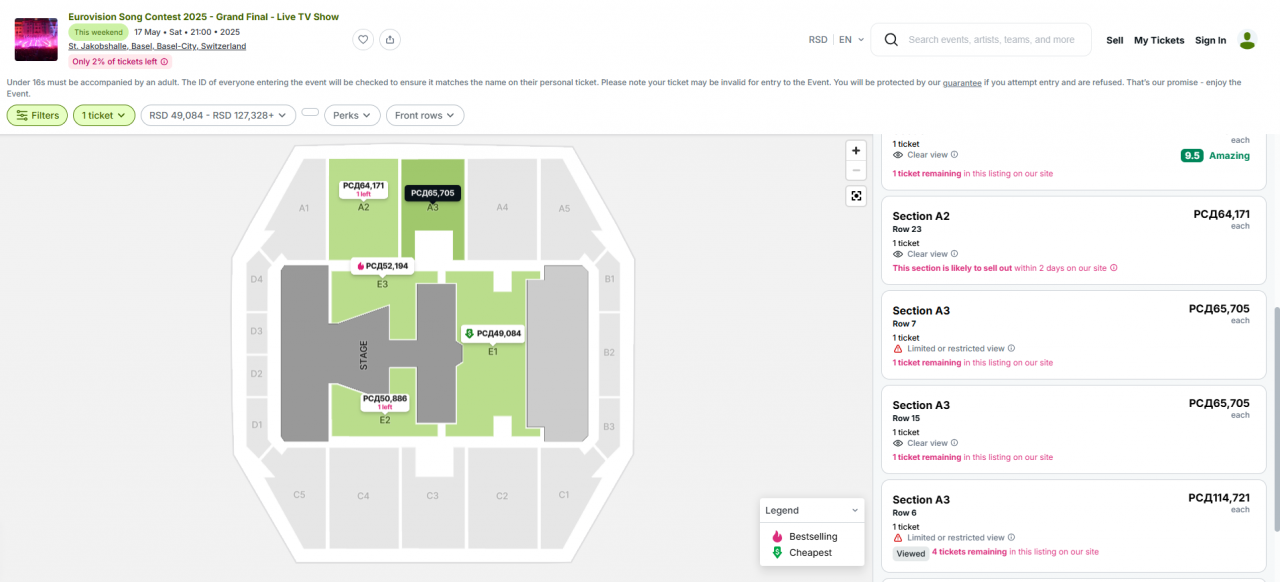Click the heart favorite icon
The height and width of the screenshot is (582, 1280).
[x=363, y=40]
